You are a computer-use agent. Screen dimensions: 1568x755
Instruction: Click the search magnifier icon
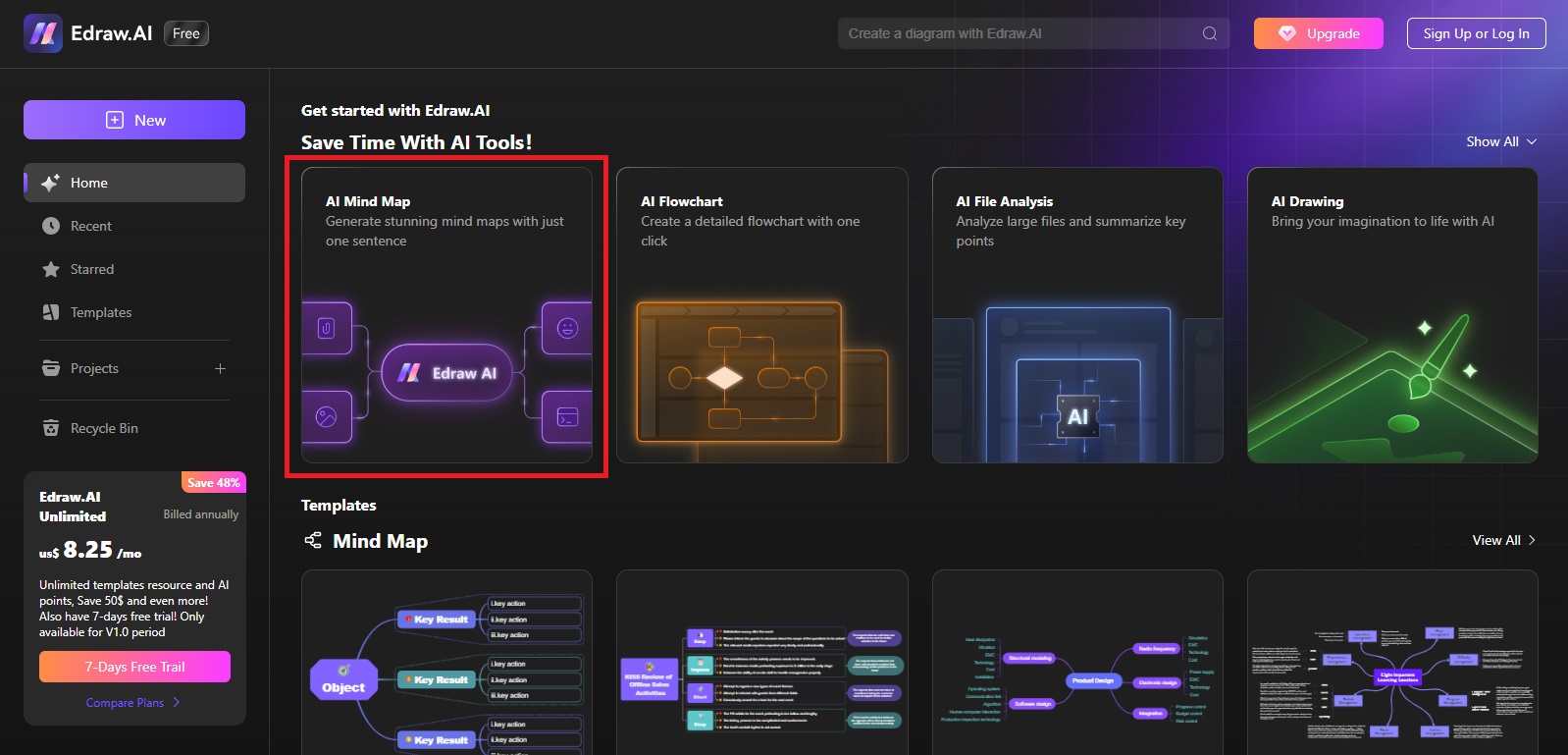1210,33
